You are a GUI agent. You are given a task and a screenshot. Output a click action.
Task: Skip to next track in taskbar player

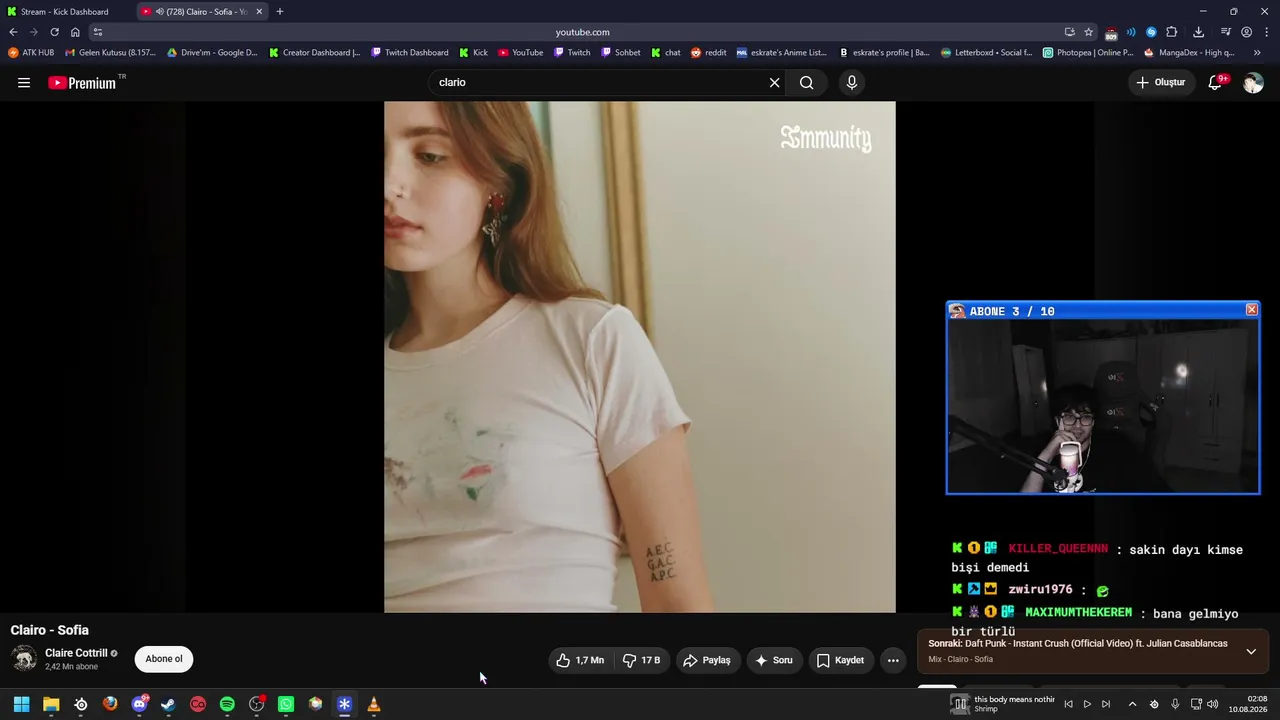[1106, 704]
